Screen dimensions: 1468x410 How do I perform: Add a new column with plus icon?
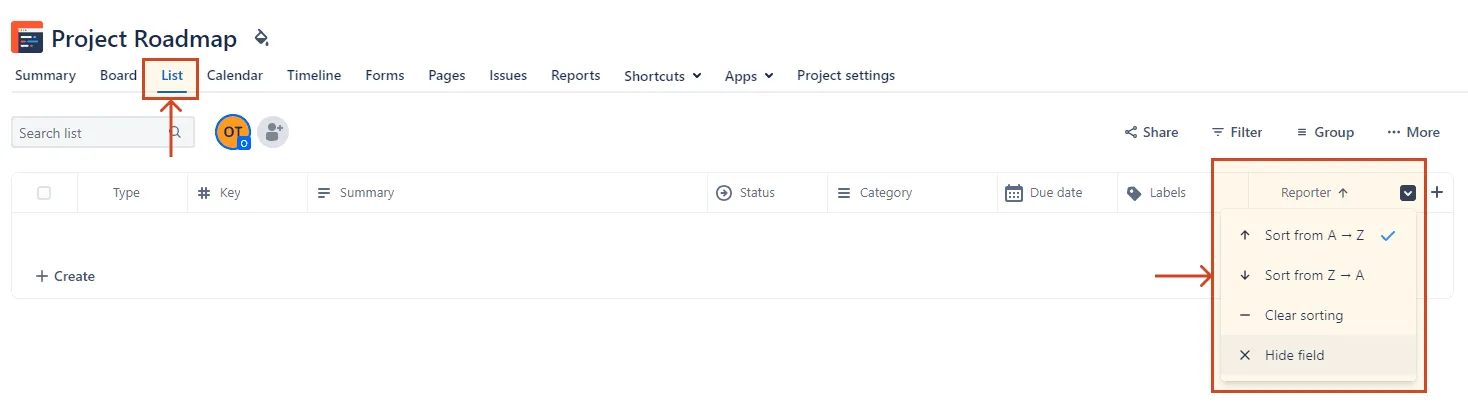(1437, 192)
